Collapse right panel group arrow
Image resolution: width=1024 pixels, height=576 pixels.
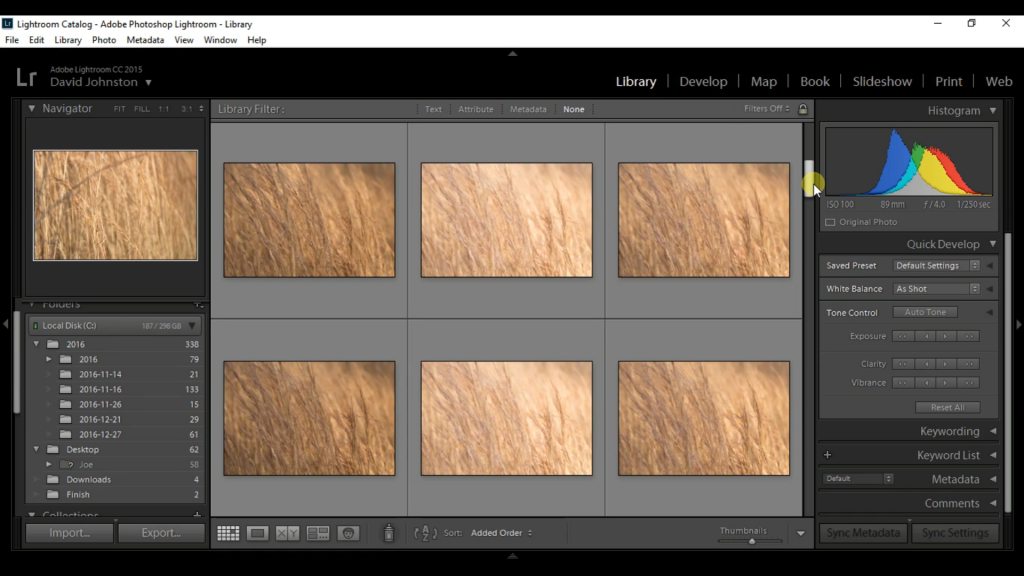click(1018, 323)
